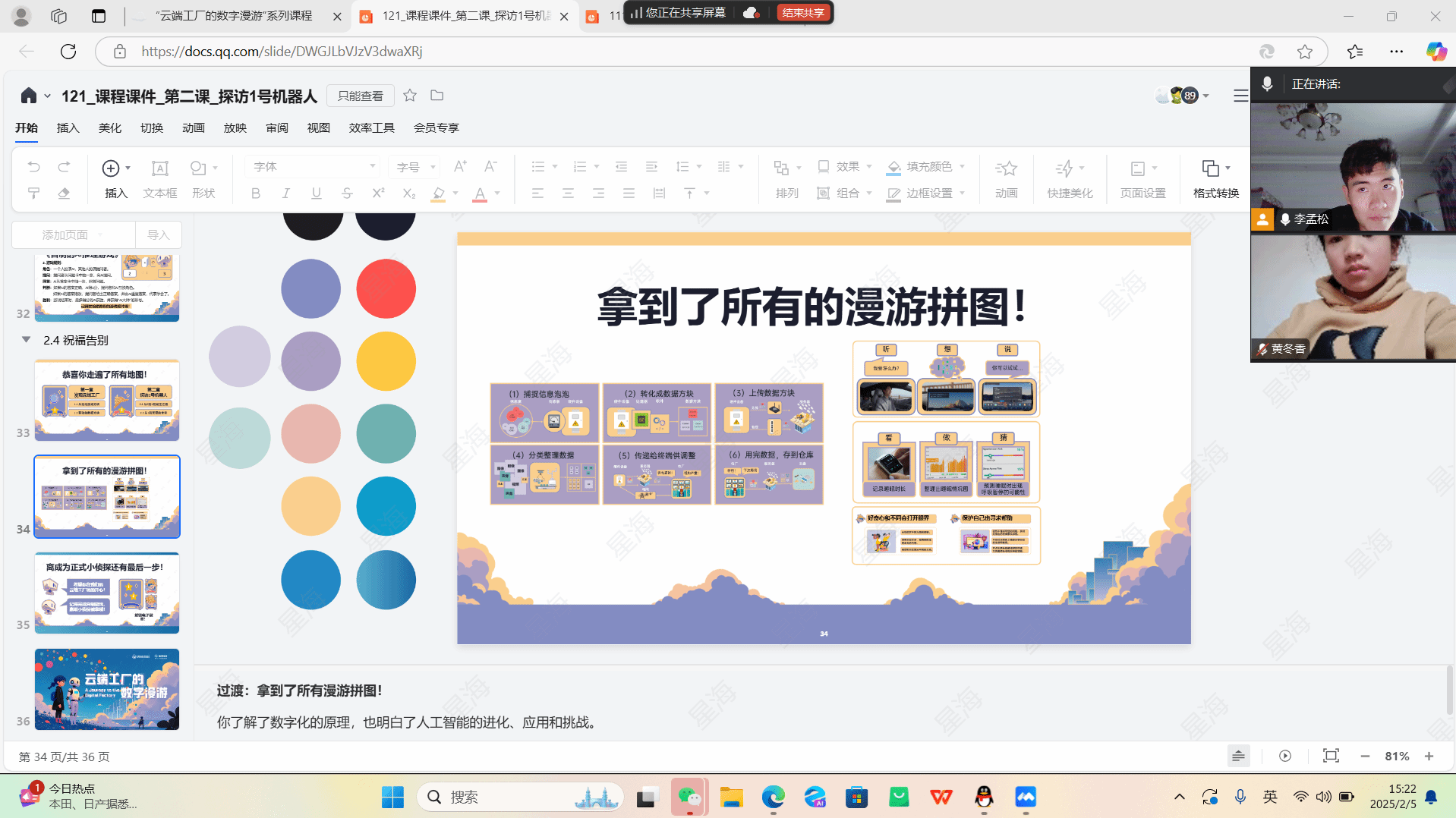Star this document as favorite

pos(410,96)
